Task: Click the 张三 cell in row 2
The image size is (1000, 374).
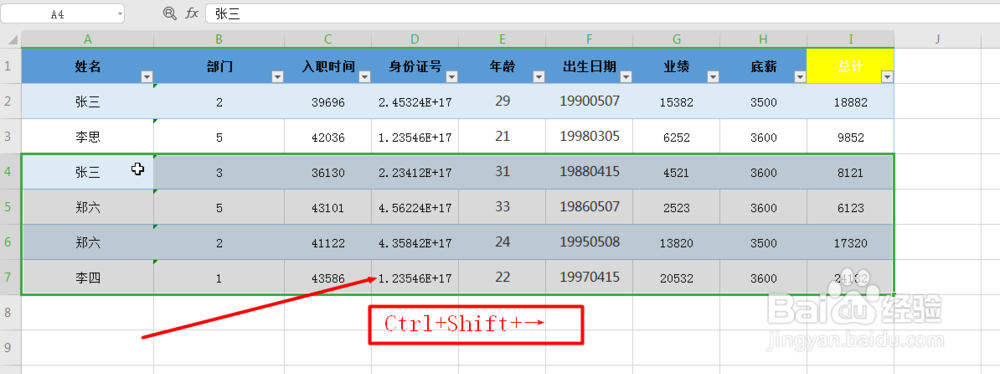Action: coord(87,101)
